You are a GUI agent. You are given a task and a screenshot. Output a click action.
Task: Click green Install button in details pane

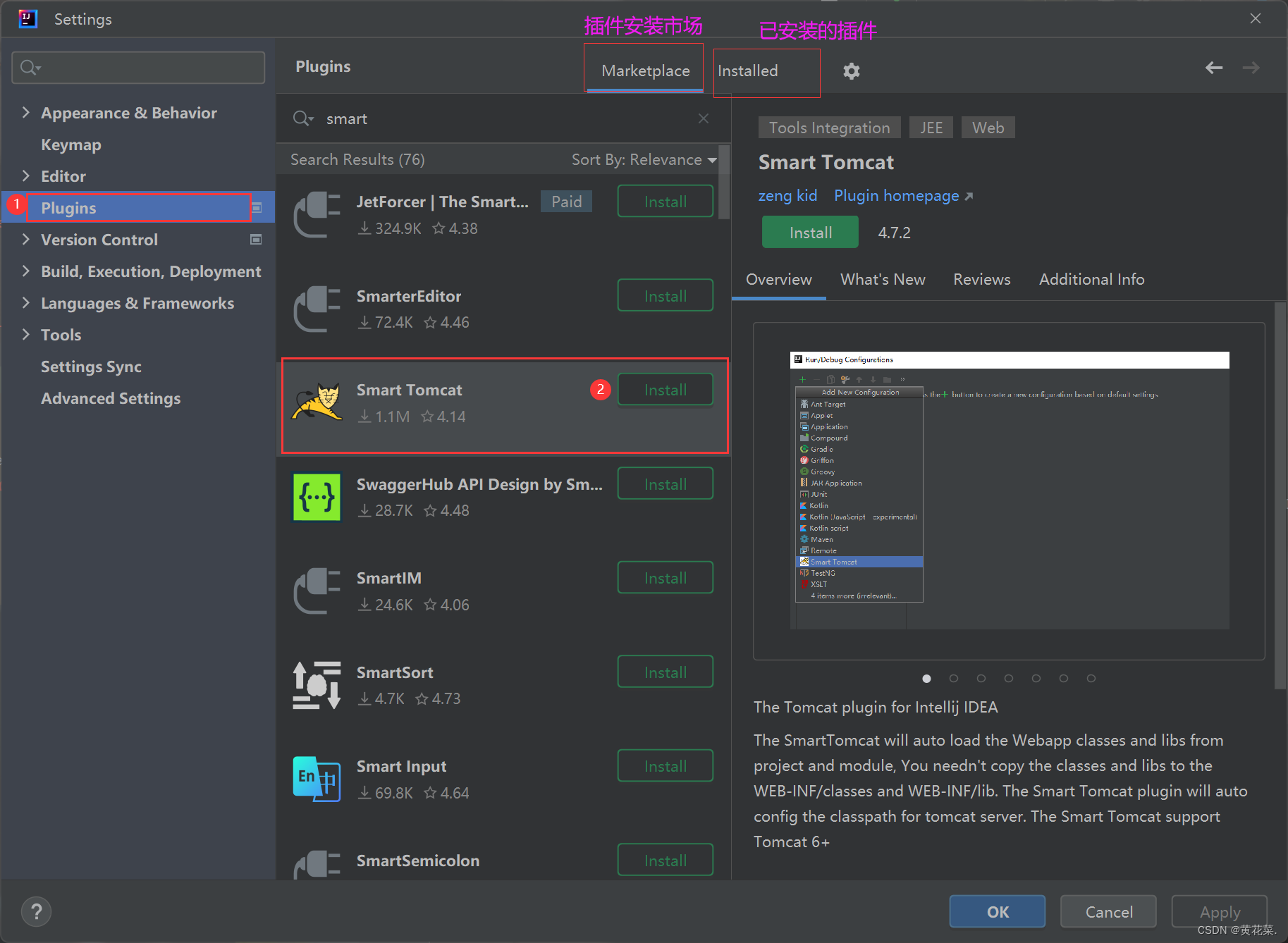tap(810, 233)
